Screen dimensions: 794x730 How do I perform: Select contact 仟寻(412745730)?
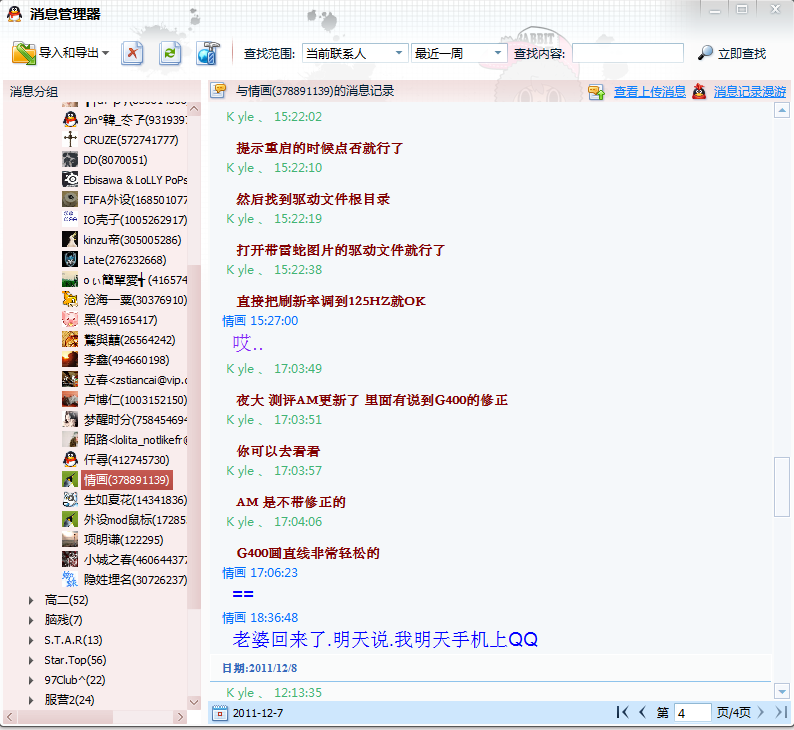[x=125, y=460]
